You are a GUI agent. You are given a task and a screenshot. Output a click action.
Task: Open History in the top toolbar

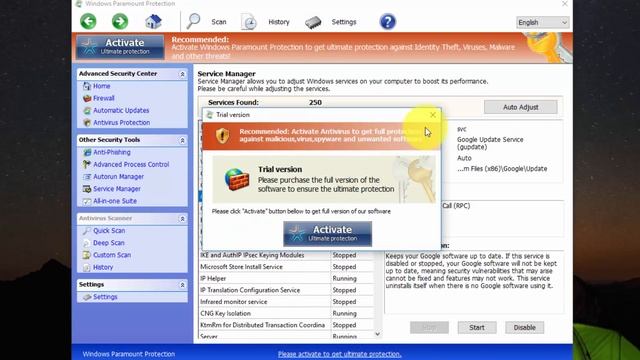[279, 22]
